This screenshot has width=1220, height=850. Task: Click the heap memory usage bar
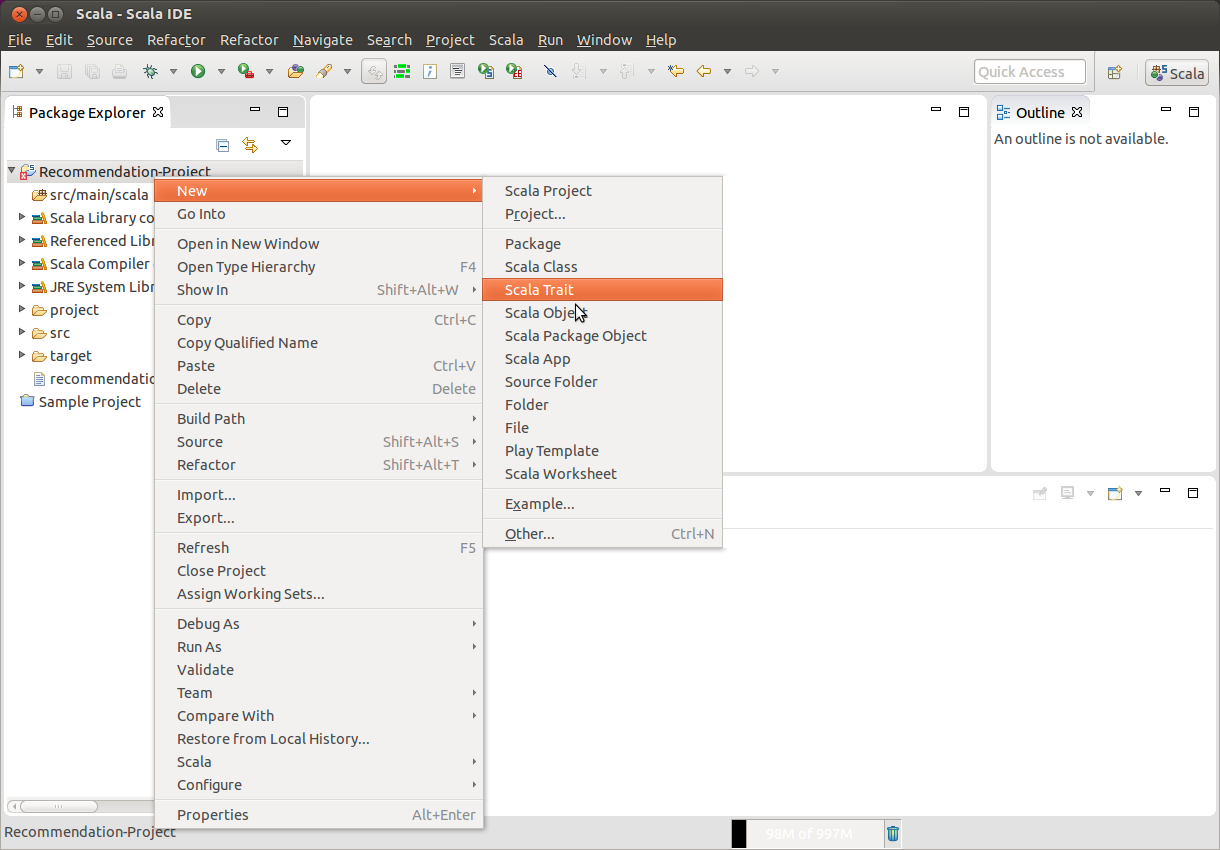[x=807, y=834]
